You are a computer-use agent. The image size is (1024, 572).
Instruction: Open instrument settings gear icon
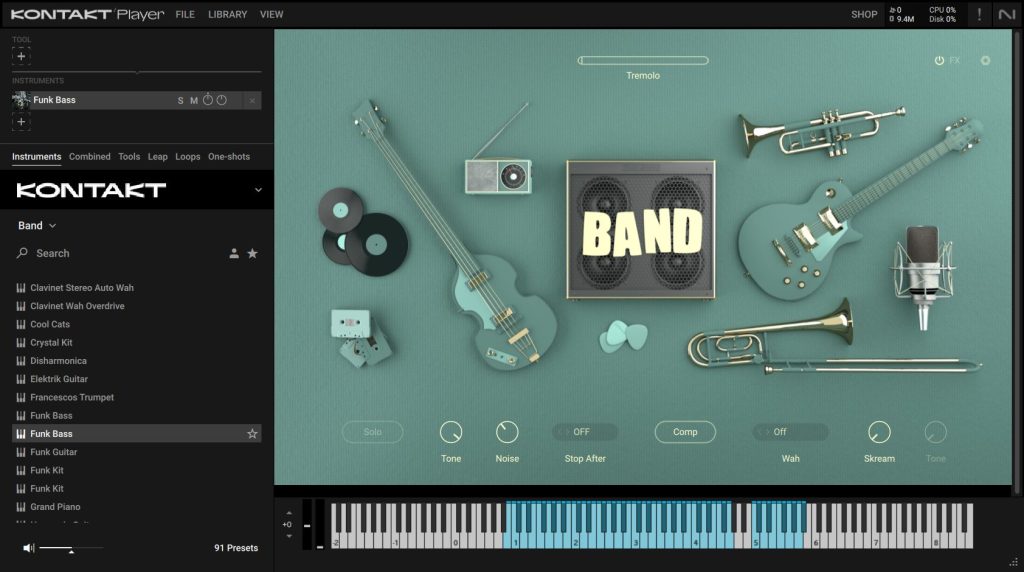[985, 61]
